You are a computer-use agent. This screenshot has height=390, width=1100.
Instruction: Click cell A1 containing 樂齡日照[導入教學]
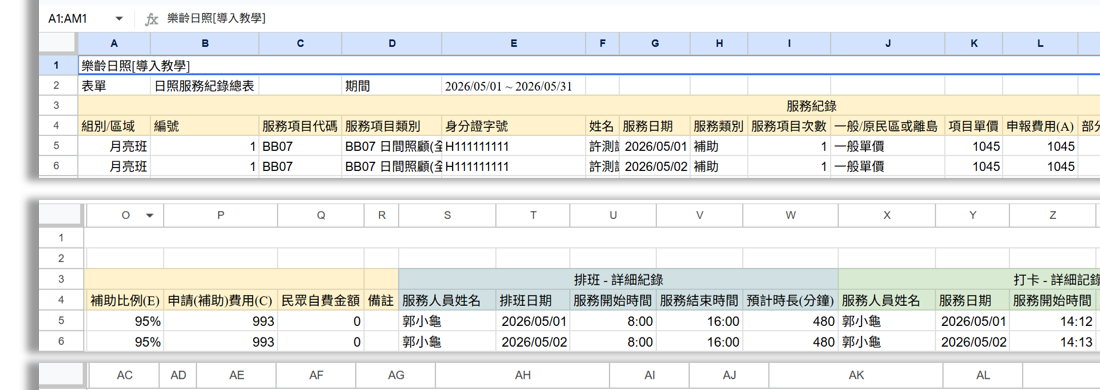589,66
